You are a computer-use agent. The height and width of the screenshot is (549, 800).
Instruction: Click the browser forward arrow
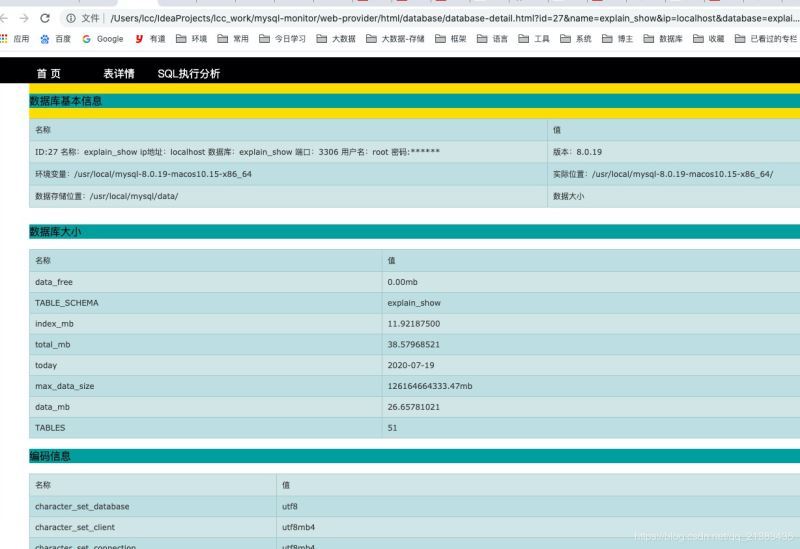(x=24, y=18)
